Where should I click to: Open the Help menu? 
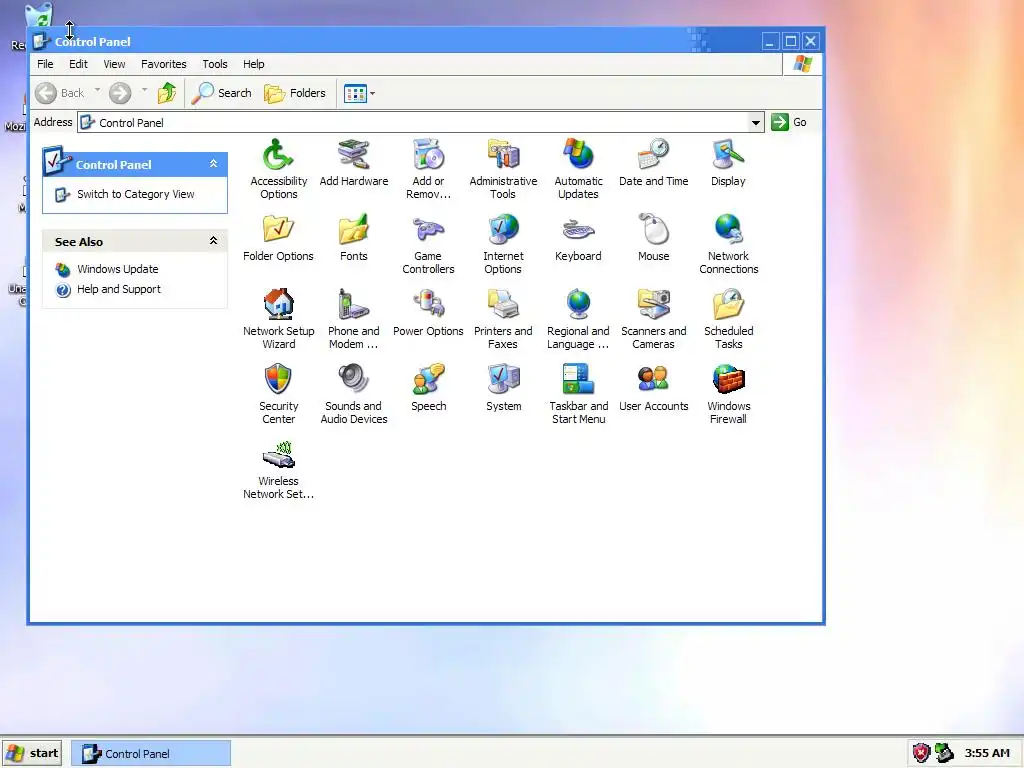tap(253, 64)
